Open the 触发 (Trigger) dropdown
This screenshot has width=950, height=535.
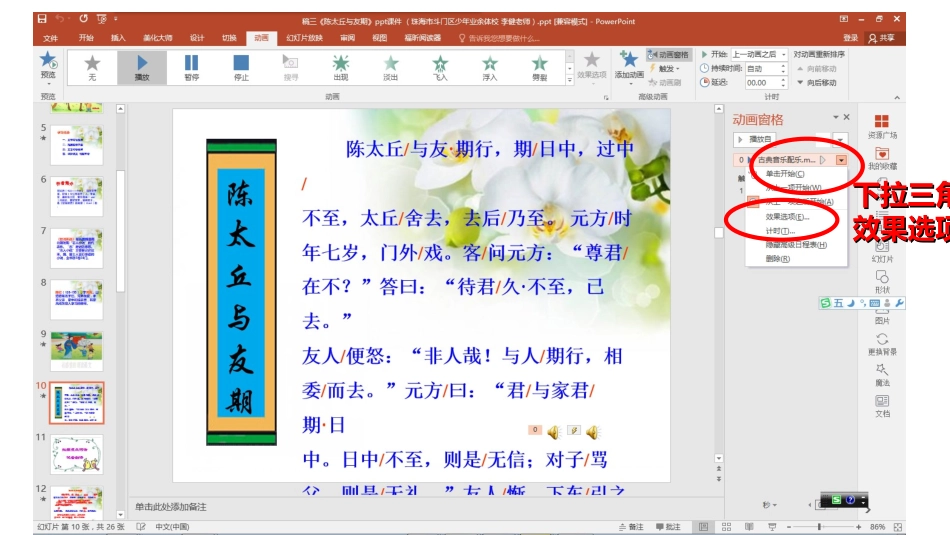coord(665,68)
